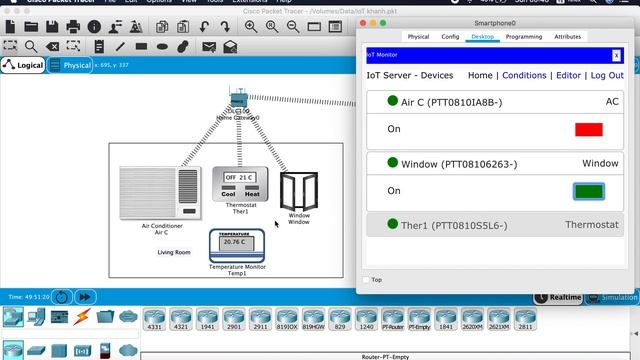Choose the Select tool
Screen dimensions: 640x360
(10, 46)
